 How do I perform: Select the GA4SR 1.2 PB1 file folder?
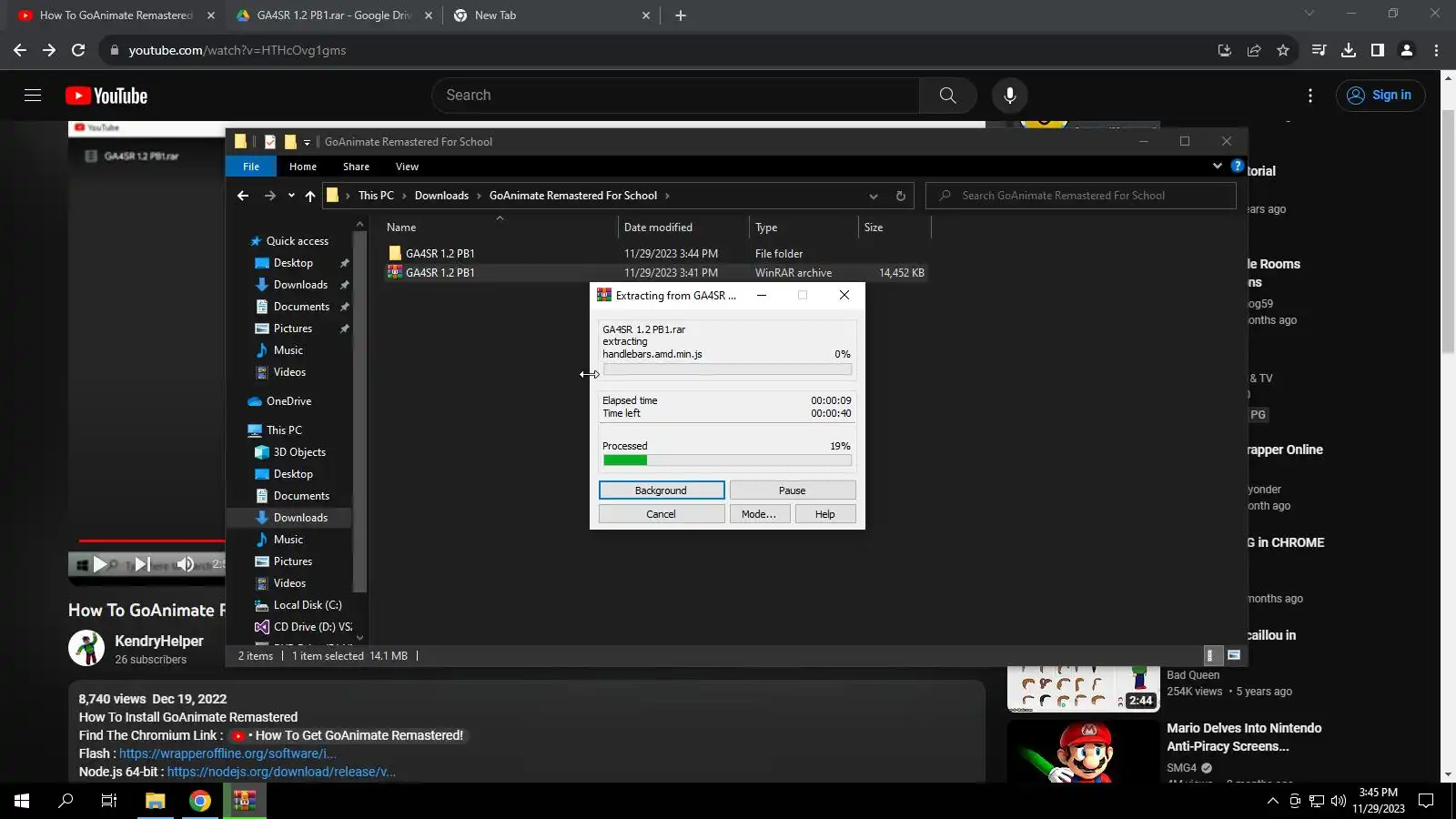tap(655, 254)
